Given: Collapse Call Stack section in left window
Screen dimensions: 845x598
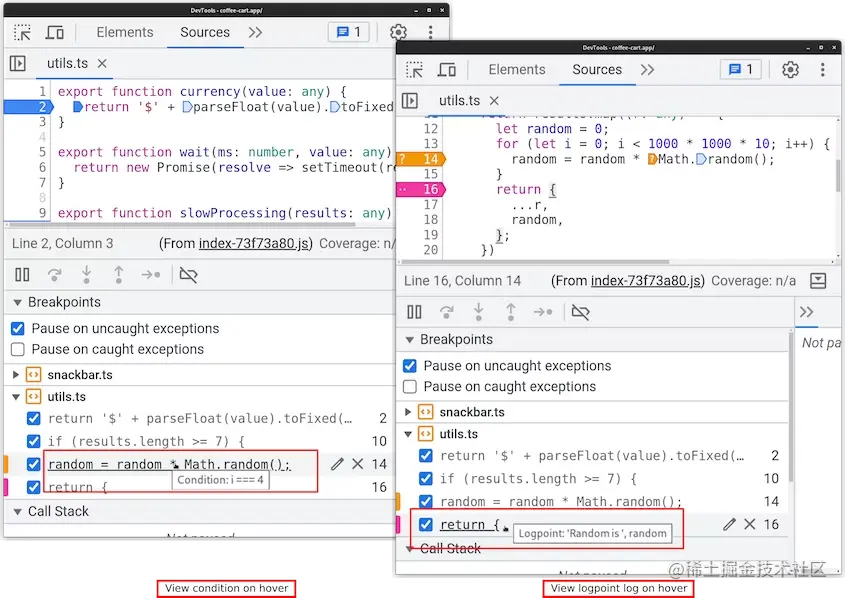Looking at the screenshot, I should (x=17, y=512).
